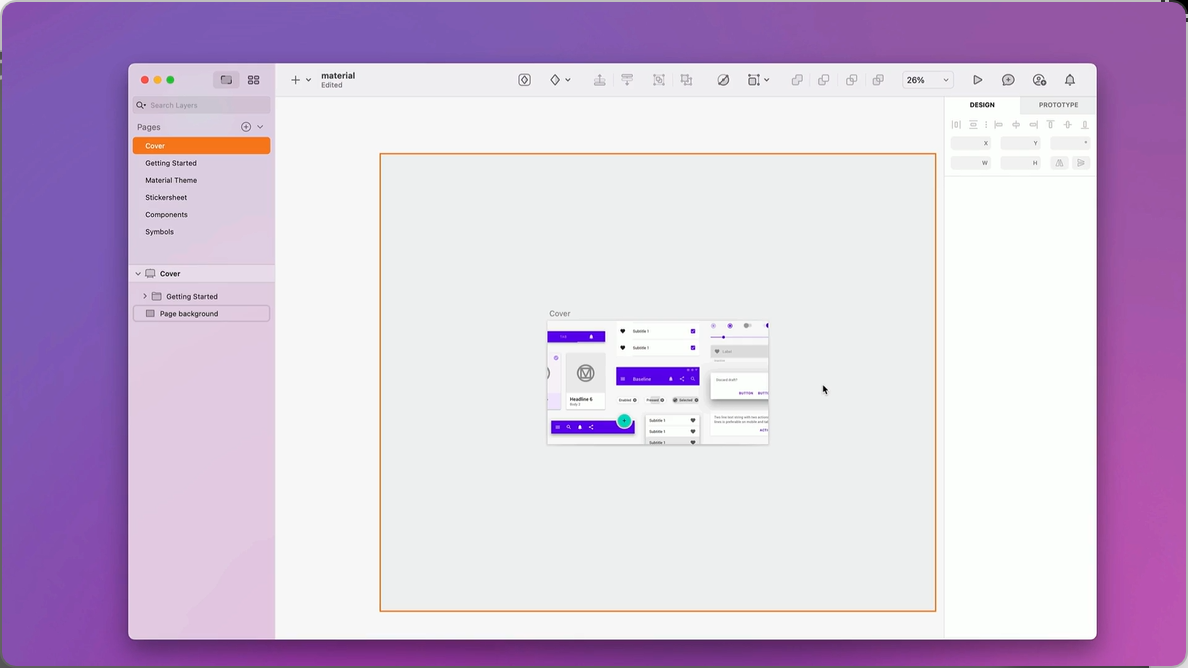Open the Symbols diamond dropdown arrow
The image size is (1188, 668).
tap(567, 80)
